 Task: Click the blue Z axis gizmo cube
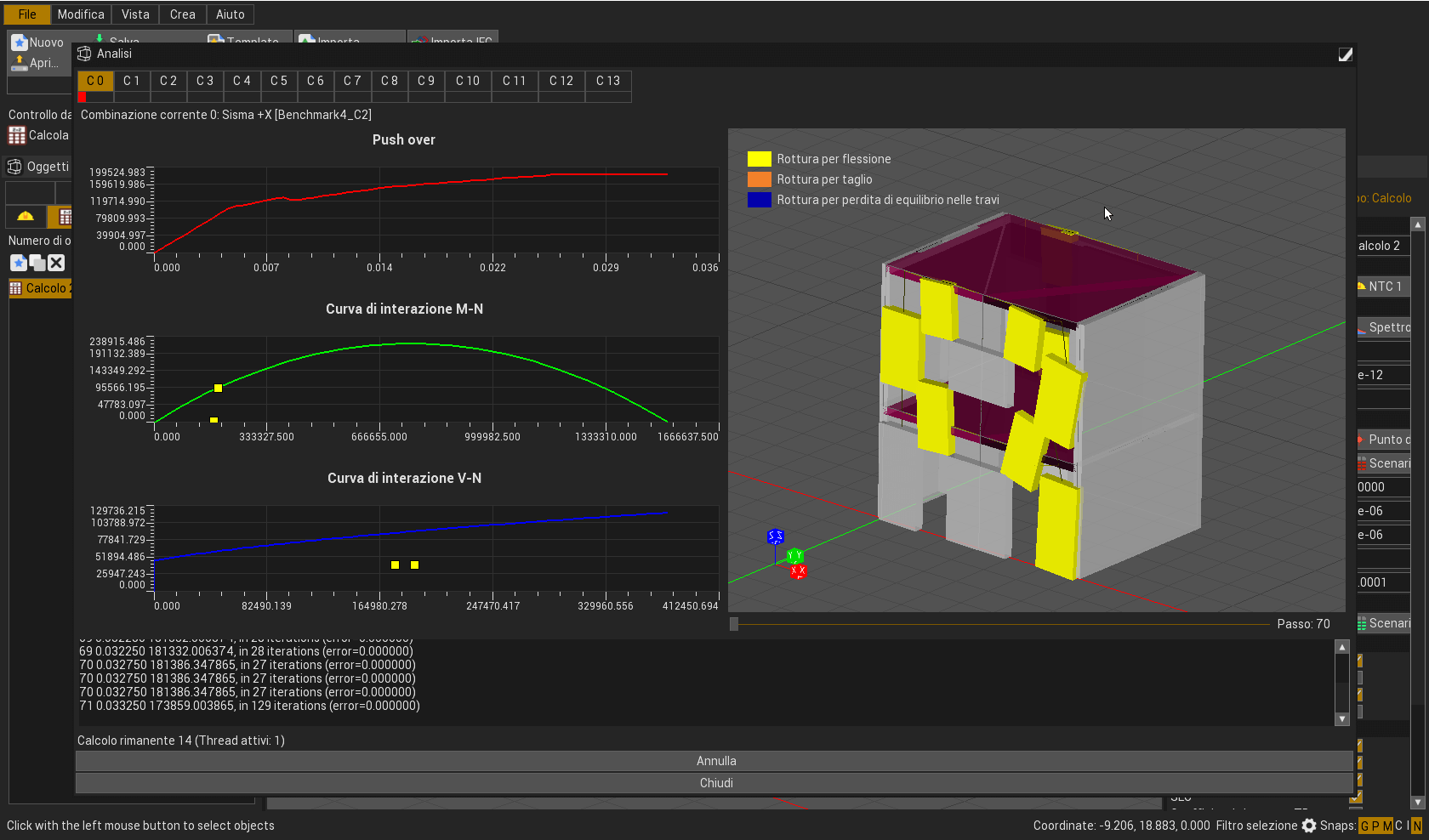pyautogui.click(x=775, y=536)
